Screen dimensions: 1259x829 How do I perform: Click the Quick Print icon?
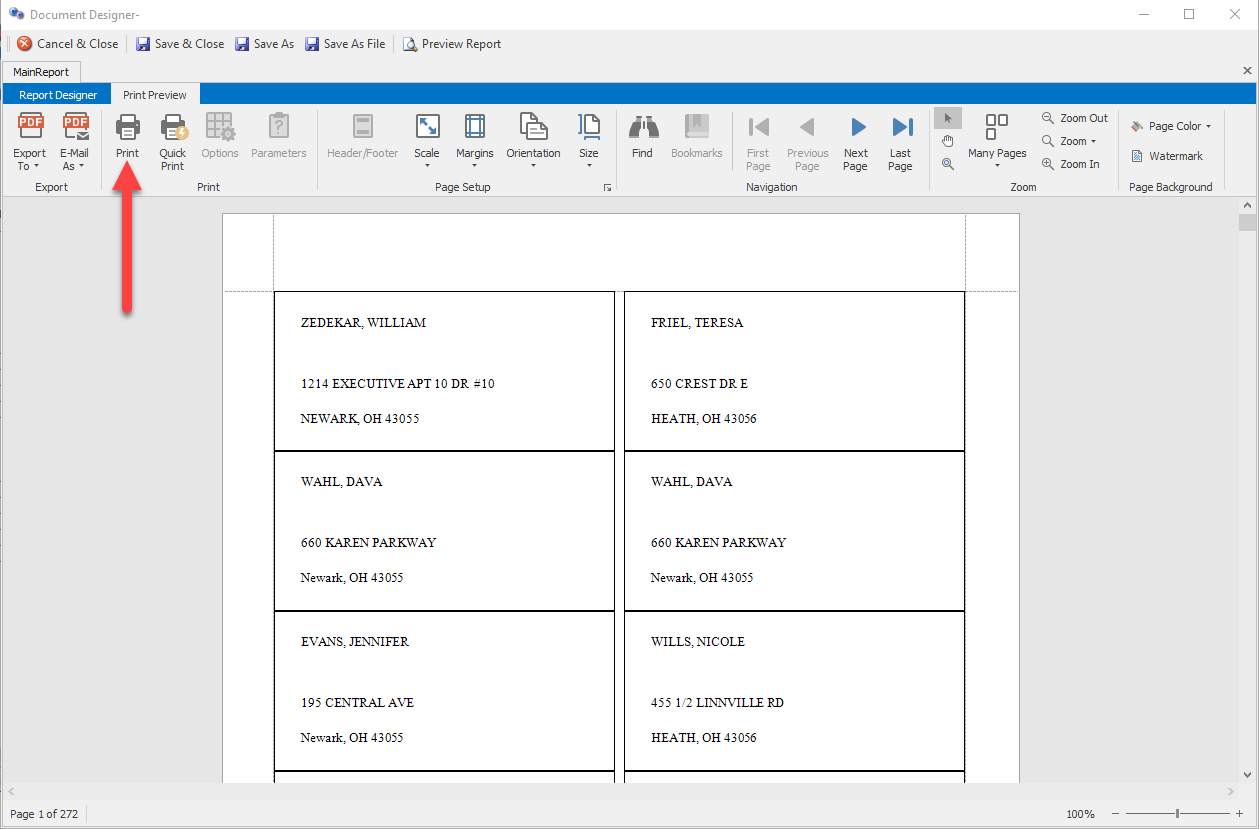173,127
